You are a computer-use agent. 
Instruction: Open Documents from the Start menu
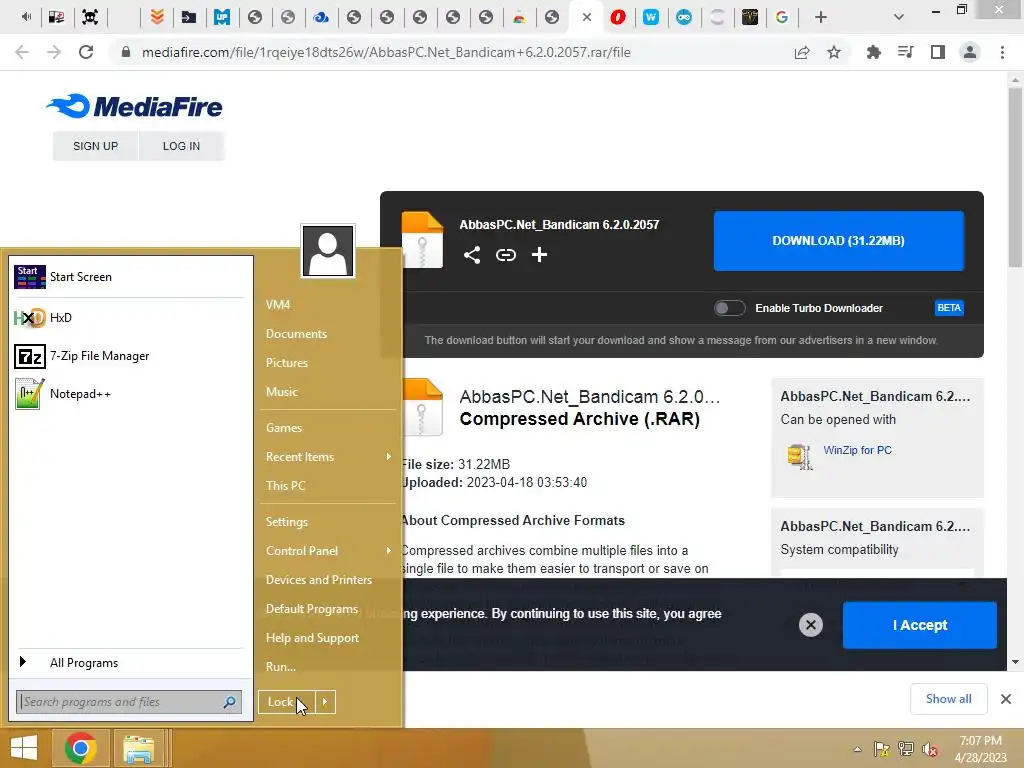click(296, 334)
